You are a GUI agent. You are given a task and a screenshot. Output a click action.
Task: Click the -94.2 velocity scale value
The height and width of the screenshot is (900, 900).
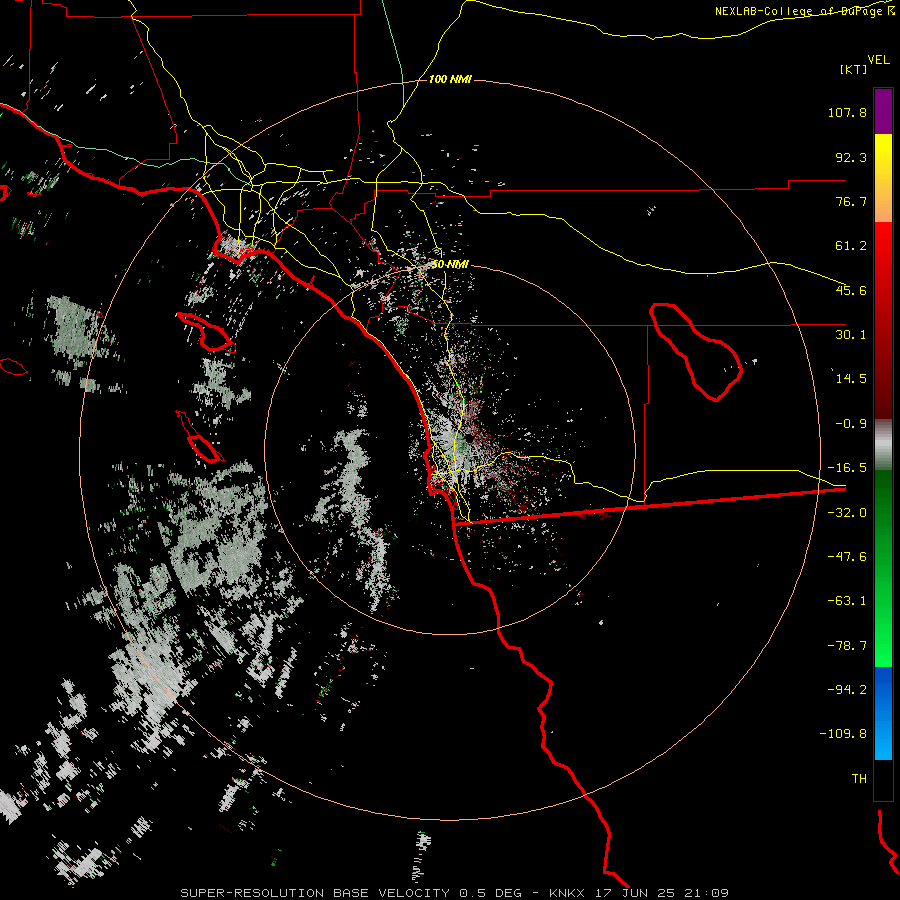tap(847, 690)
